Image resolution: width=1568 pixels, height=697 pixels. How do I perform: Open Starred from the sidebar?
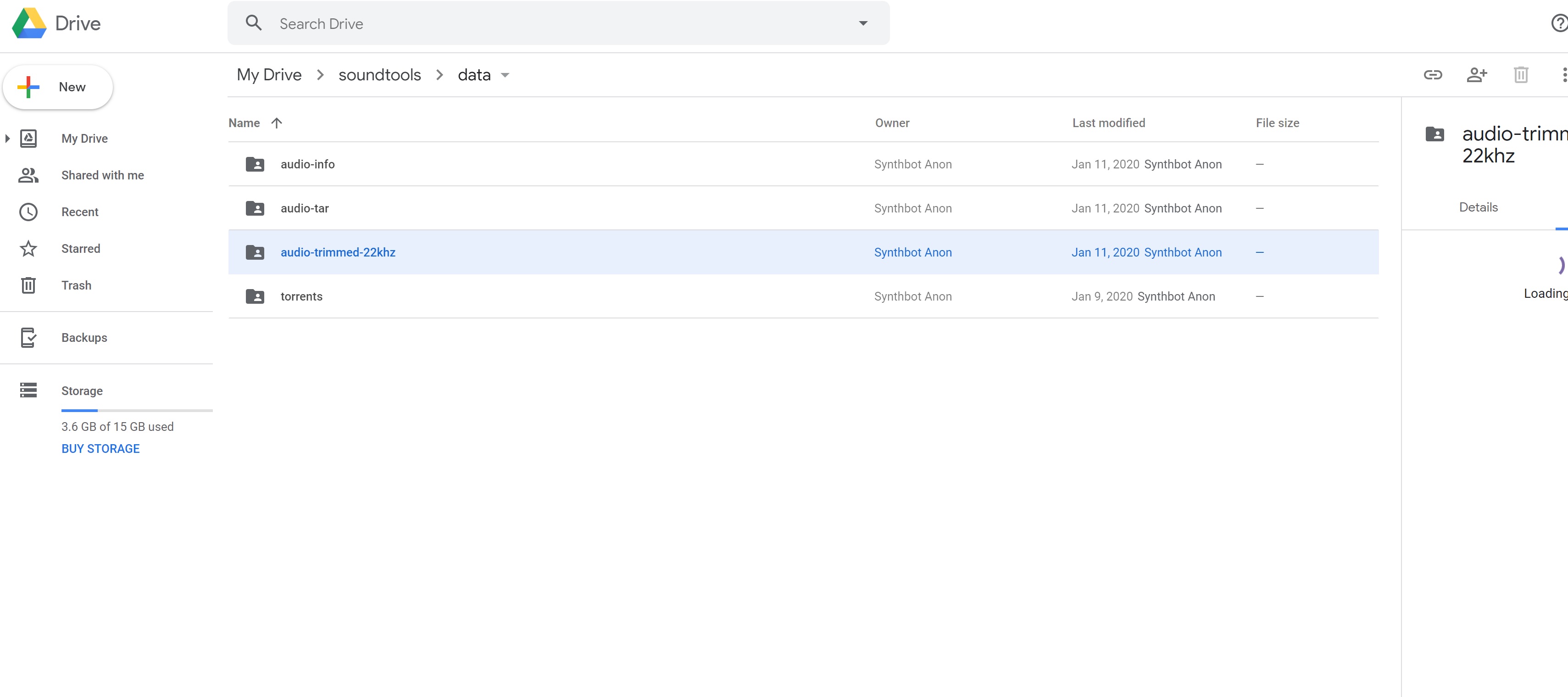pyautogui.click(x=80, y=248)
